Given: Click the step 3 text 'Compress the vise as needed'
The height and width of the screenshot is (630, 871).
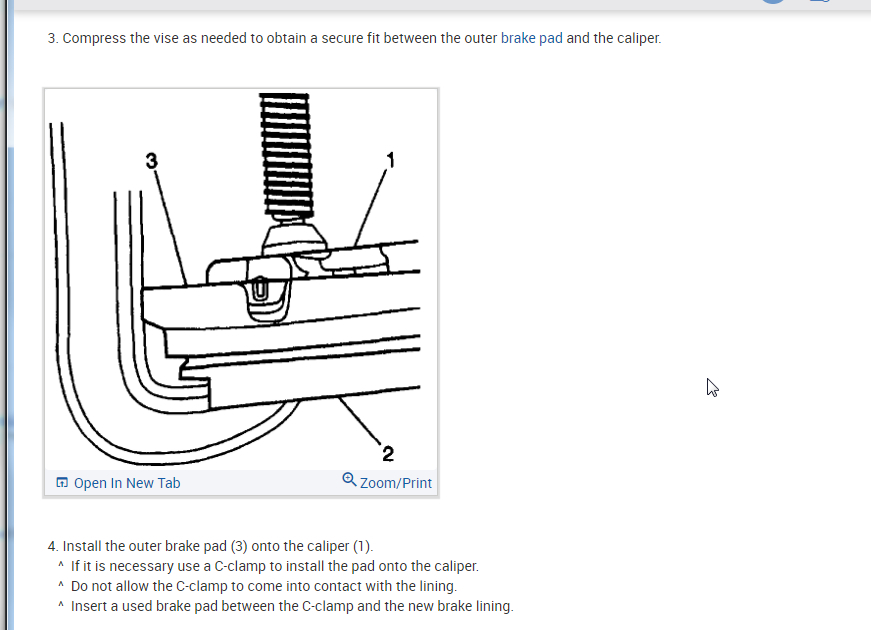Looking at the screenshot, I should coord(155,38).
